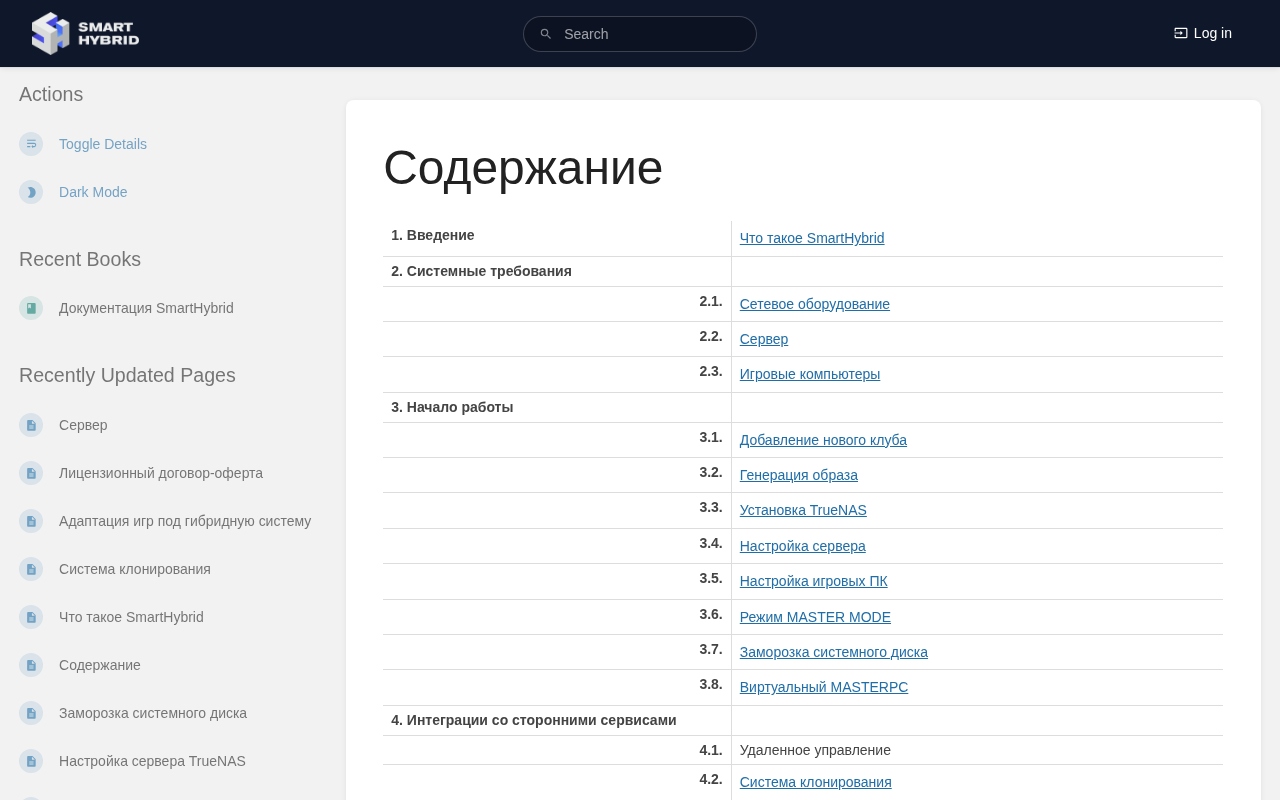Viewport: 1280px width, 800px height.
Task: Focus the Search input field
Action: click(x=640, y=34)
